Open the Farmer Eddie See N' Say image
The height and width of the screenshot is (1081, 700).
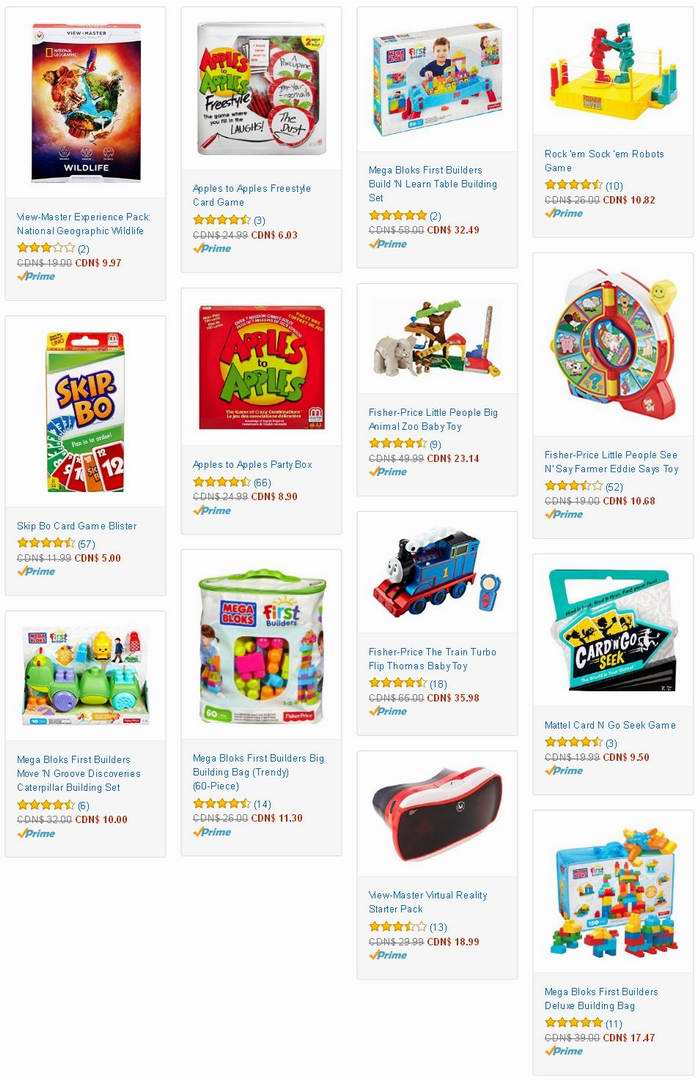click(613, 345)
